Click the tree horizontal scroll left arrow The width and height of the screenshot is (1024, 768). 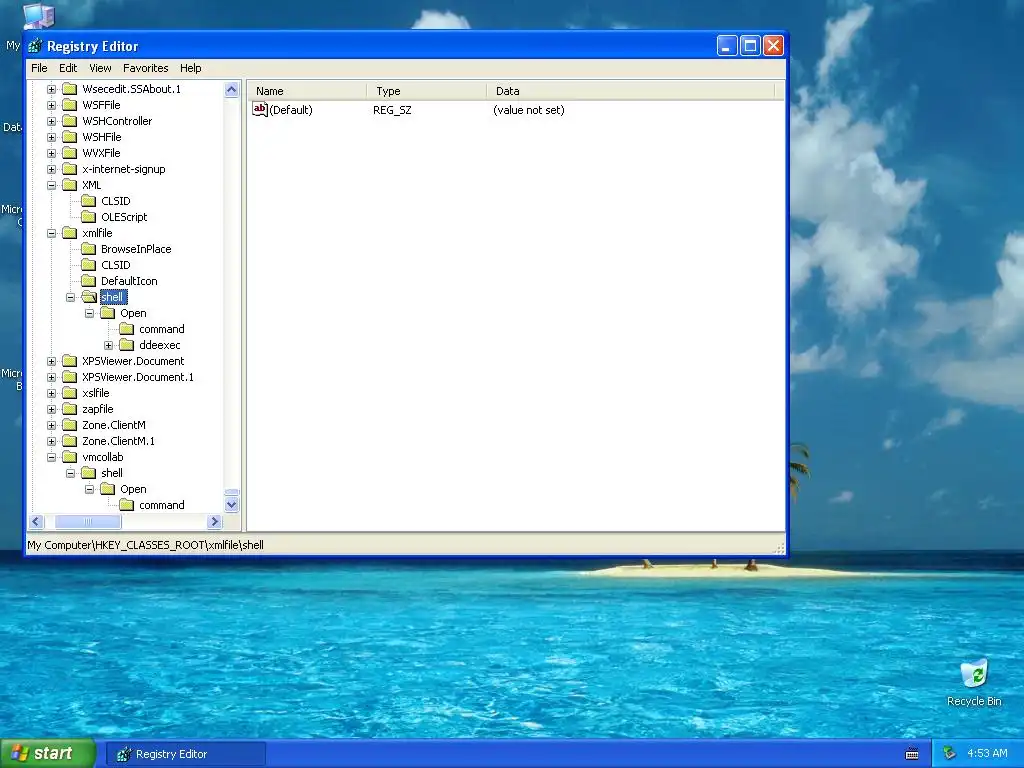36,521
